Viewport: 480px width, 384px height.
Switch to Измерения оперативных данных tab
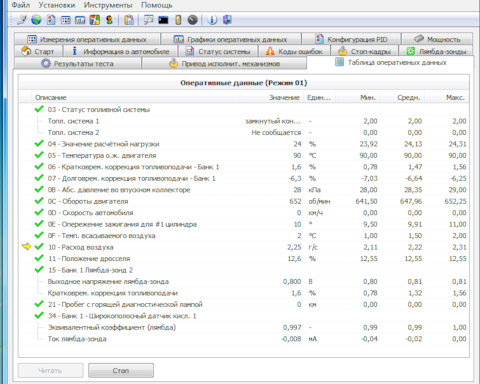87,39
